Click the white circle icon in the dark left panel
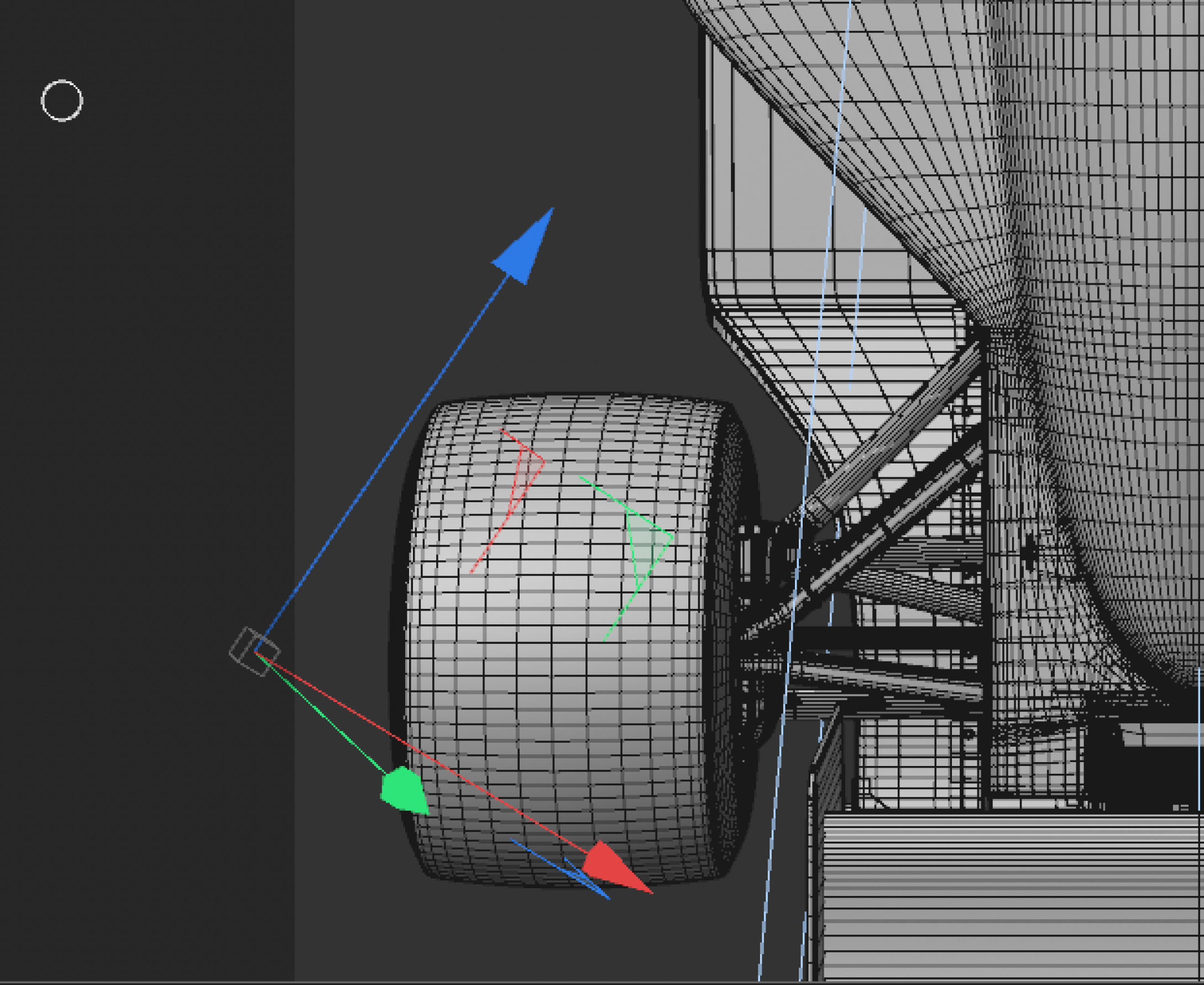The image size is (1204, 985). (x=62, y=101)
